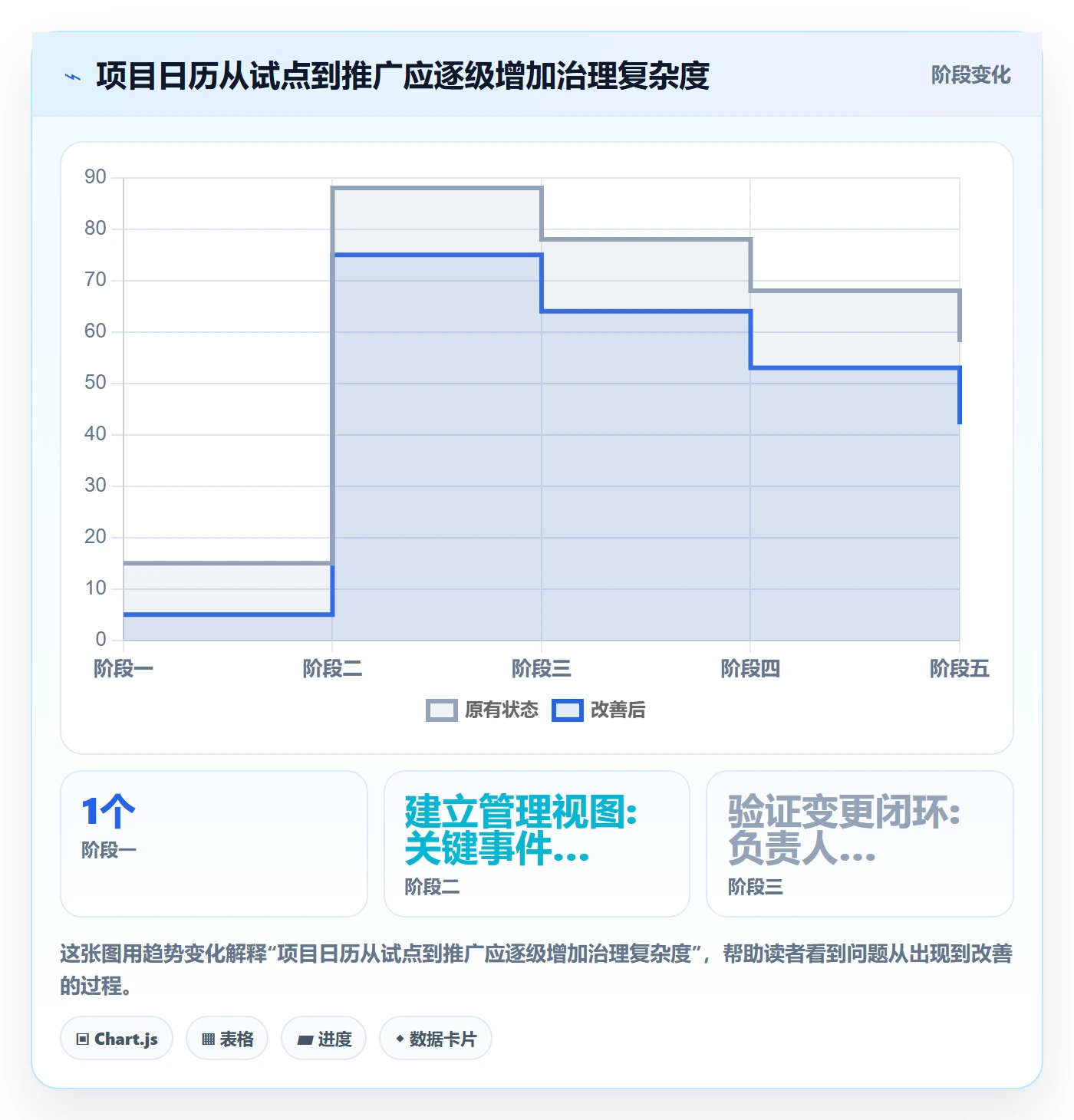Click the diamond icon inside the 数据卡片 chip
1074x1120 pixels.
coord(400,1039)
